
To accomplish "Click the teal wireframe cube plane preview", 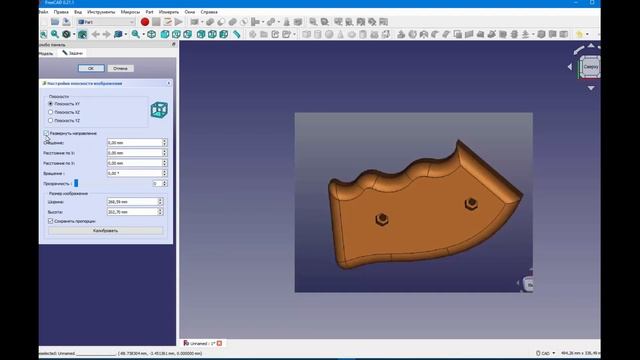I will coord(159,110).
